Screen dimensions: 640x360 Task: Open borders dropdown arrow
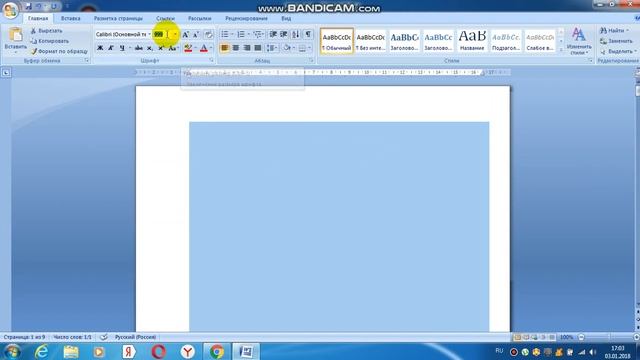[x=310, y=48]
